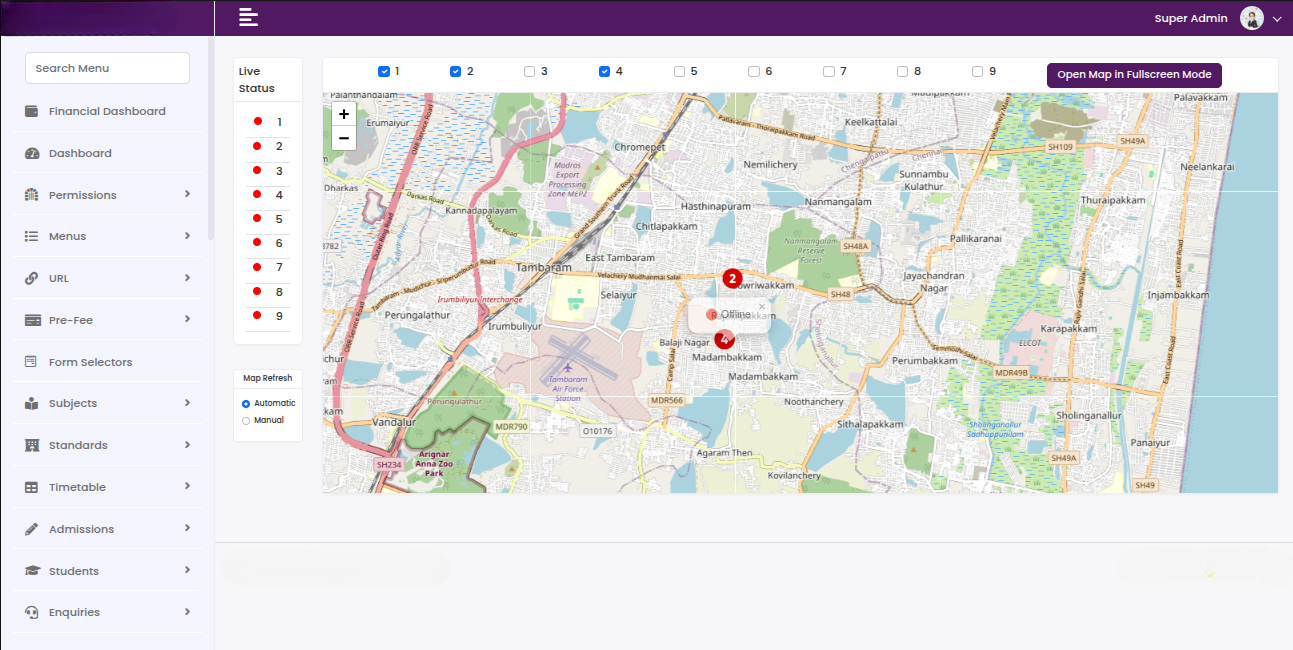Select live status row number 6

tap(267, 243)
